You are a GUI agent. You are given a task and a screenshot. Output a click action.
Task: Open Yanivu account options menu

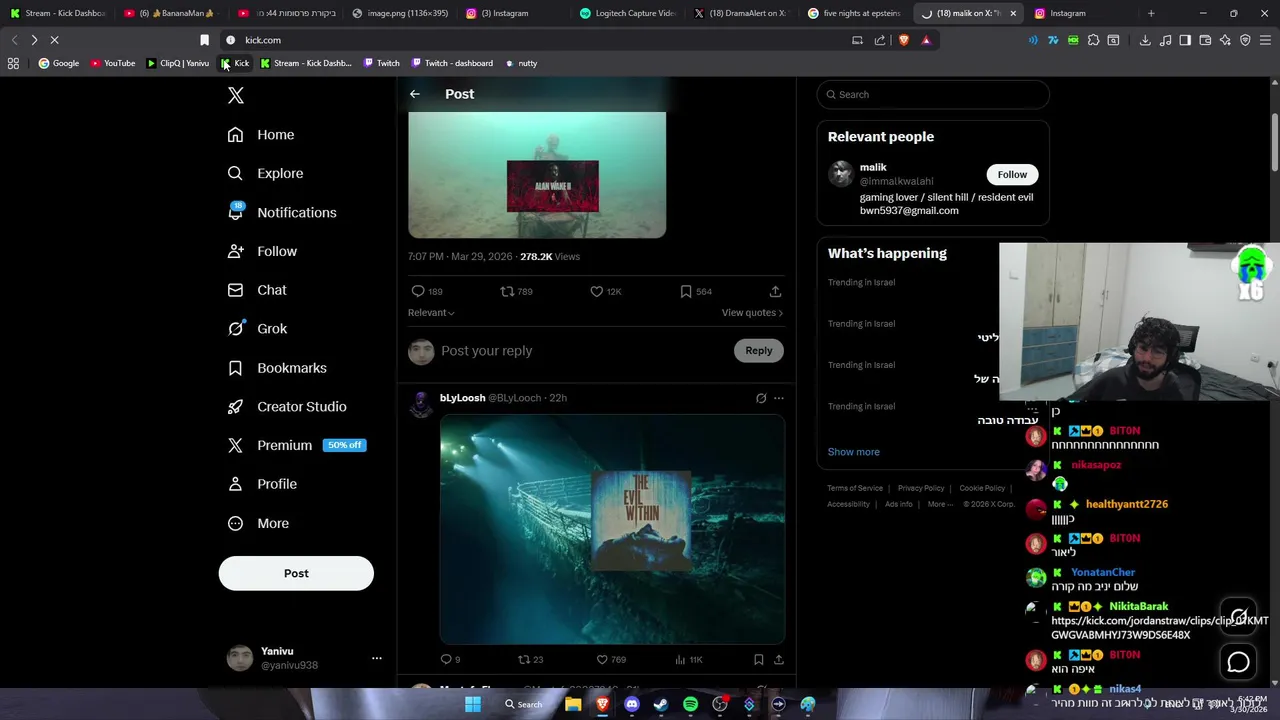377,658
